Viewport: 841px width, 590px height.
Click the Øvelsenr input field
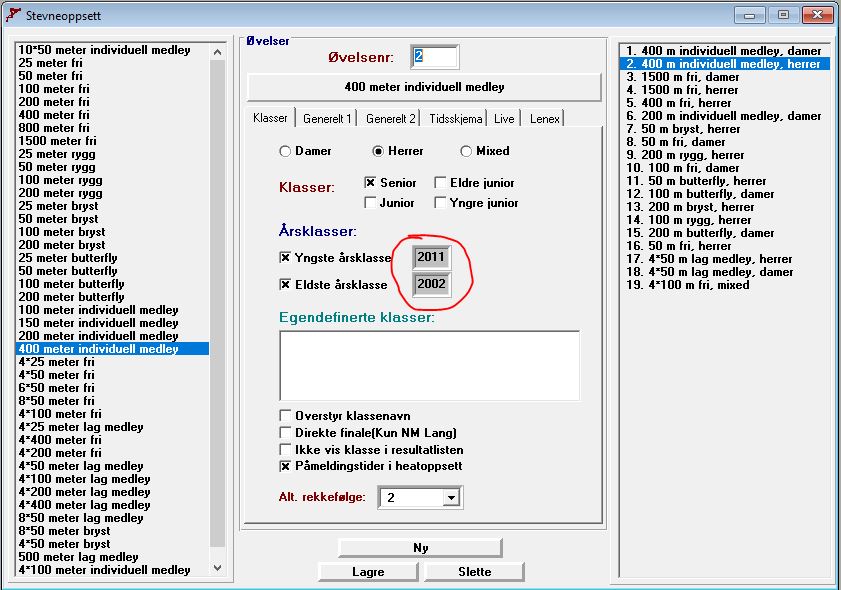pos(434,57)
